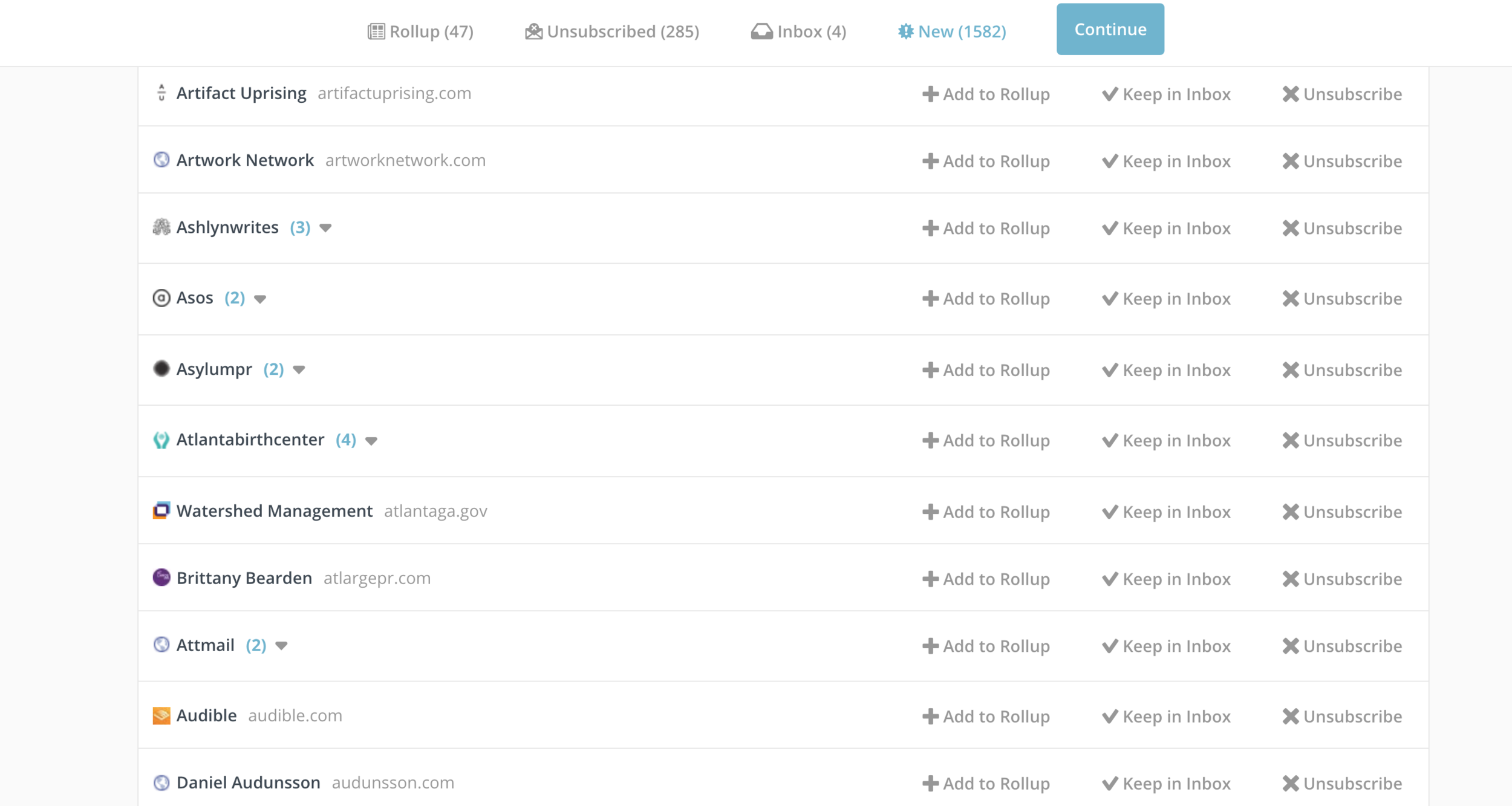Click the atlargepr.com domain text
Image resolution: width=1512 pixels, height=806 pixels.
[377, 579]
